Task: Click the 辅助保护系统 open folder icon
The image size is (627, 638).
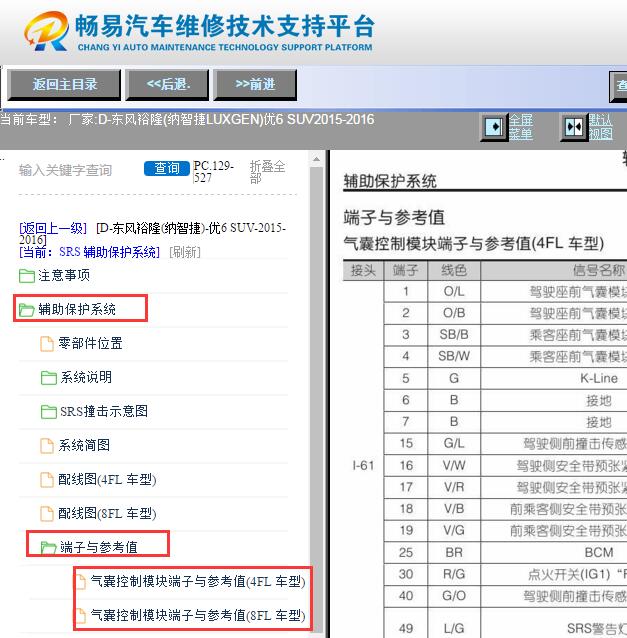Action: pyautogui.click(x=27, y=310)
